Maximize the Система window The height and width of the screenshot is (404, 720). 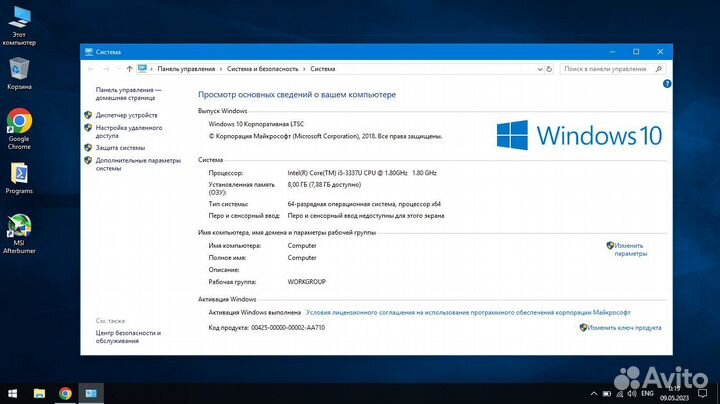coord(636,52)
